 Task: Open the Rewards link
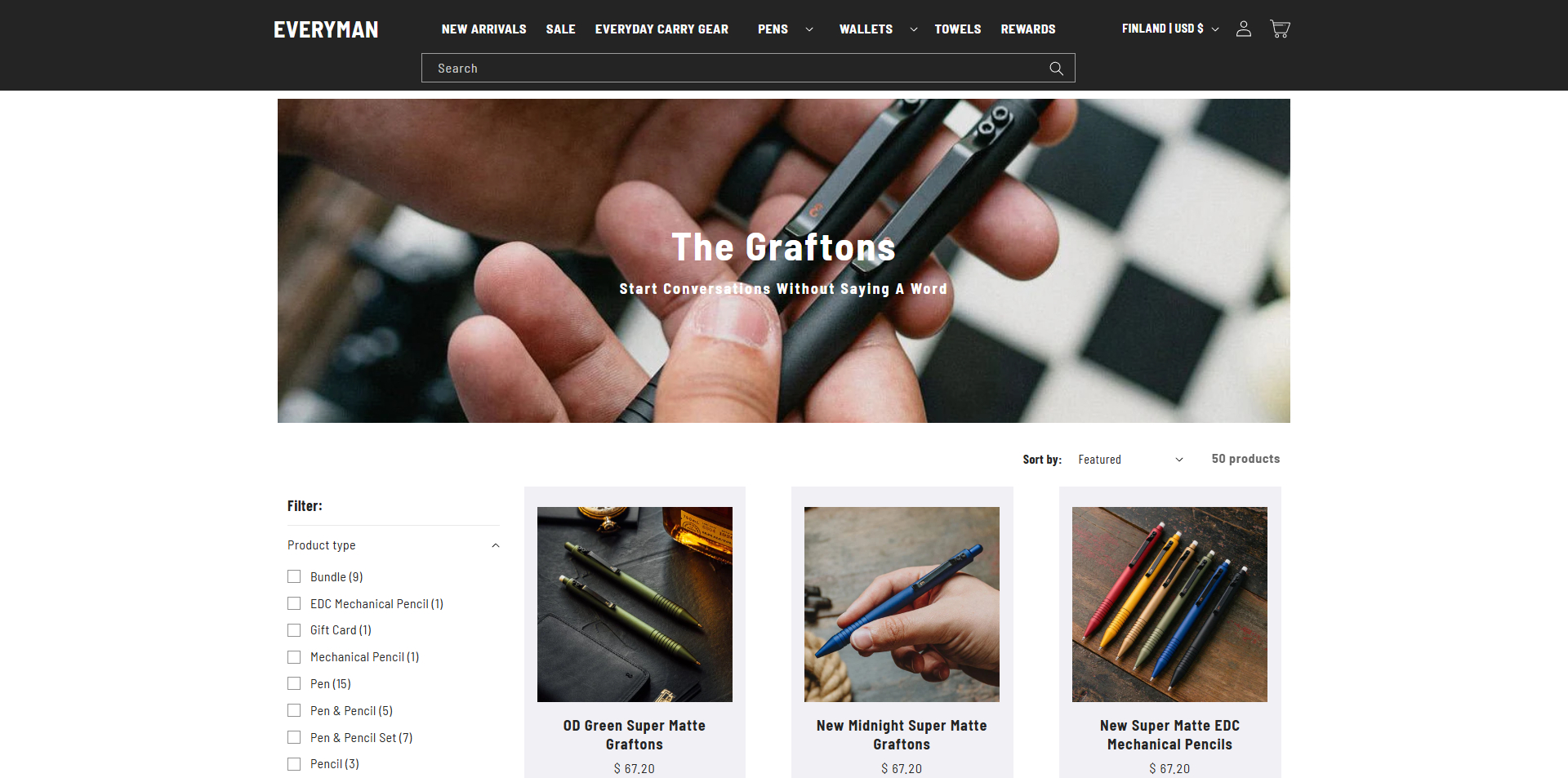[1028, 29]
